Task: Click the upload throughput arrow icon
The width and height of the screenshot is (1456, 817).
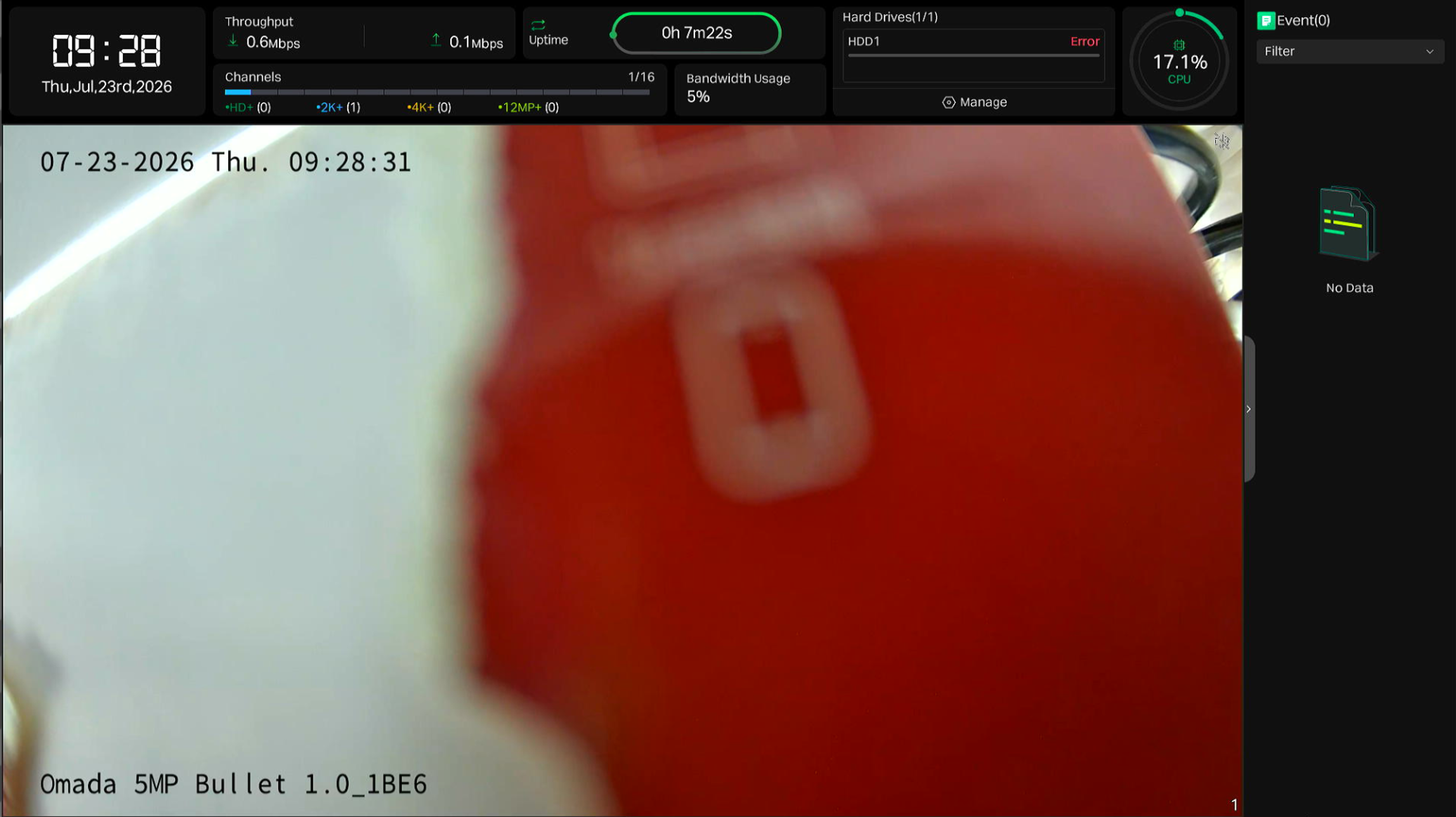Action: tap(436, 41)
